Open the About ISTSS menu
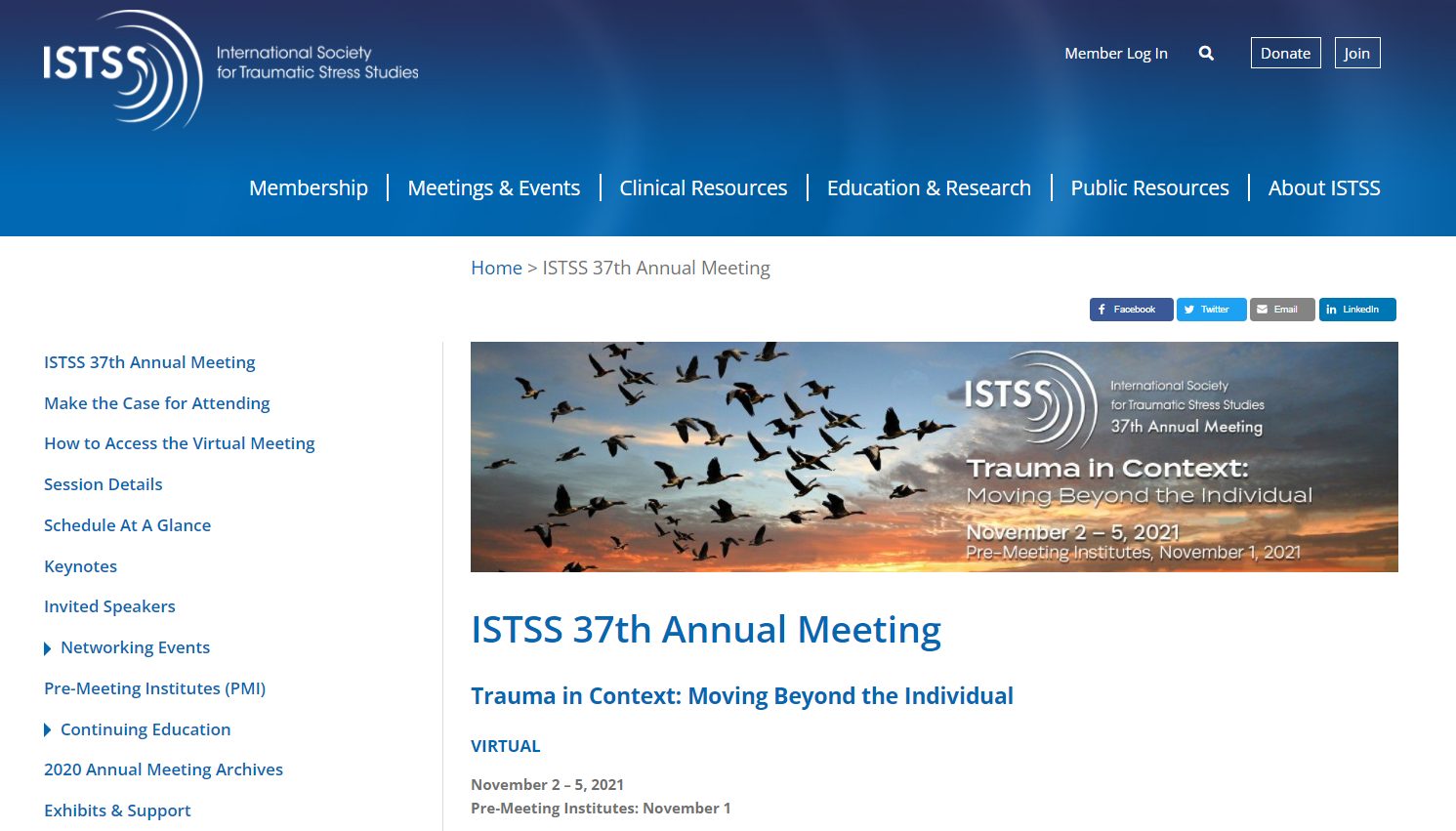 pos(1324,187)
